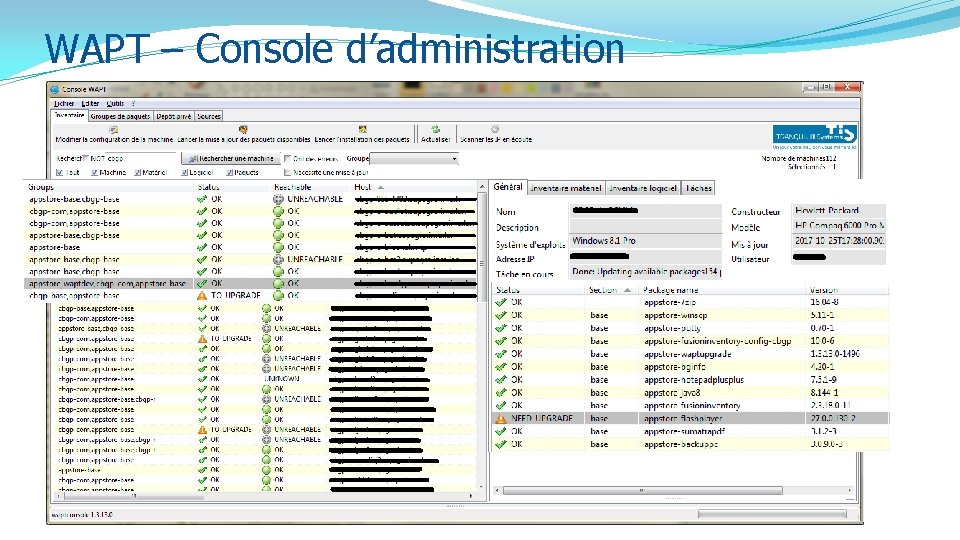Toggle the Paquets checkbox
The width and height of the screenshot is (960, 540).
(x=230, y=173)
